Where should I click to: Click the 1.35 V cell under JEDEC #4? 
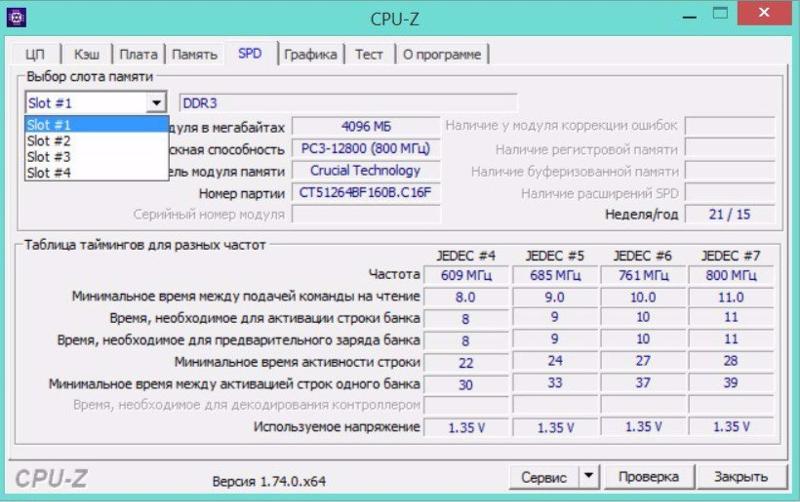click(466, 428)
